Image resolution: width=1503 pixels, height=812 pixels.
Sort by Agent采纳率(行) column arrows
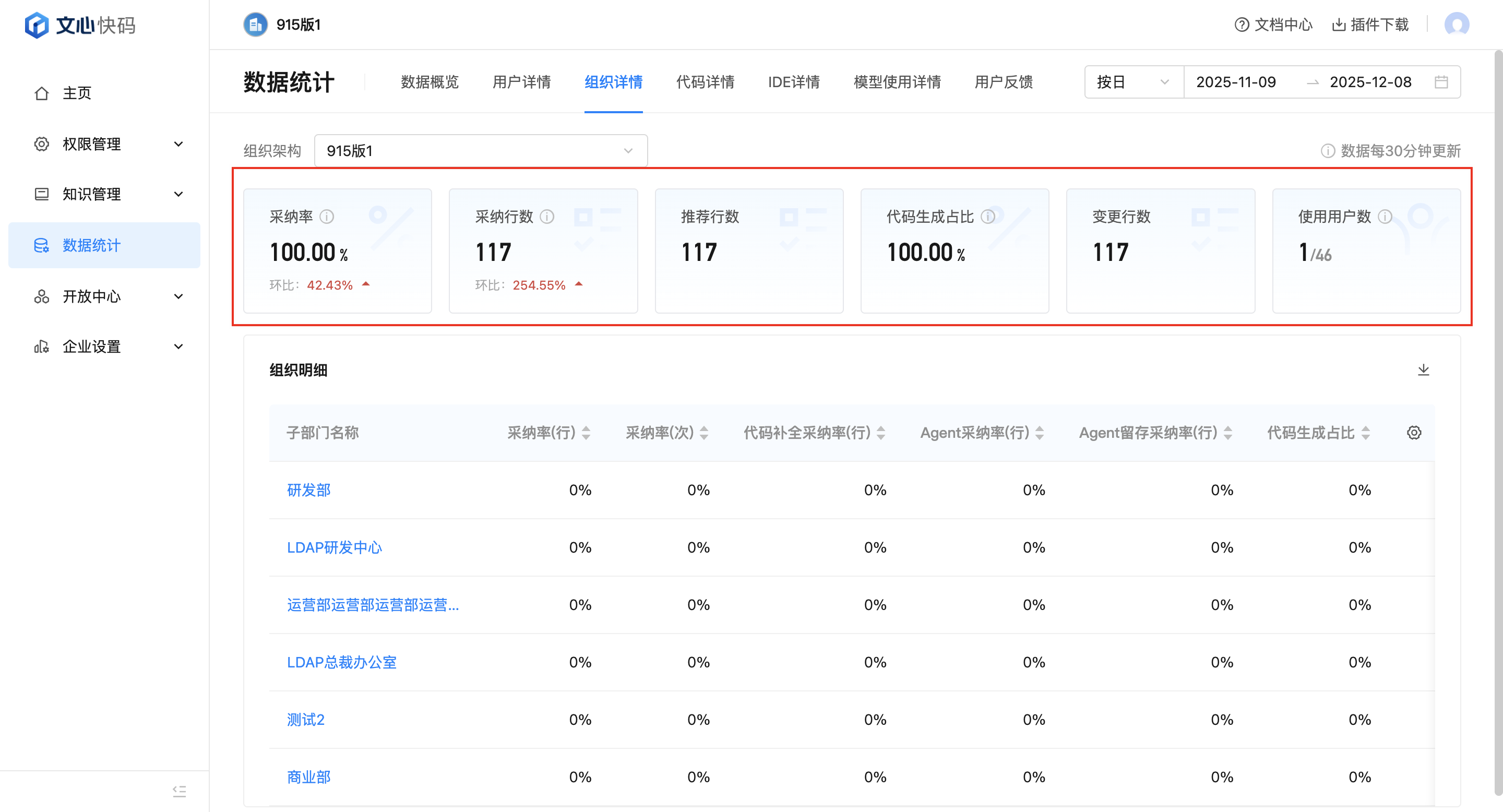[1040, 433]
